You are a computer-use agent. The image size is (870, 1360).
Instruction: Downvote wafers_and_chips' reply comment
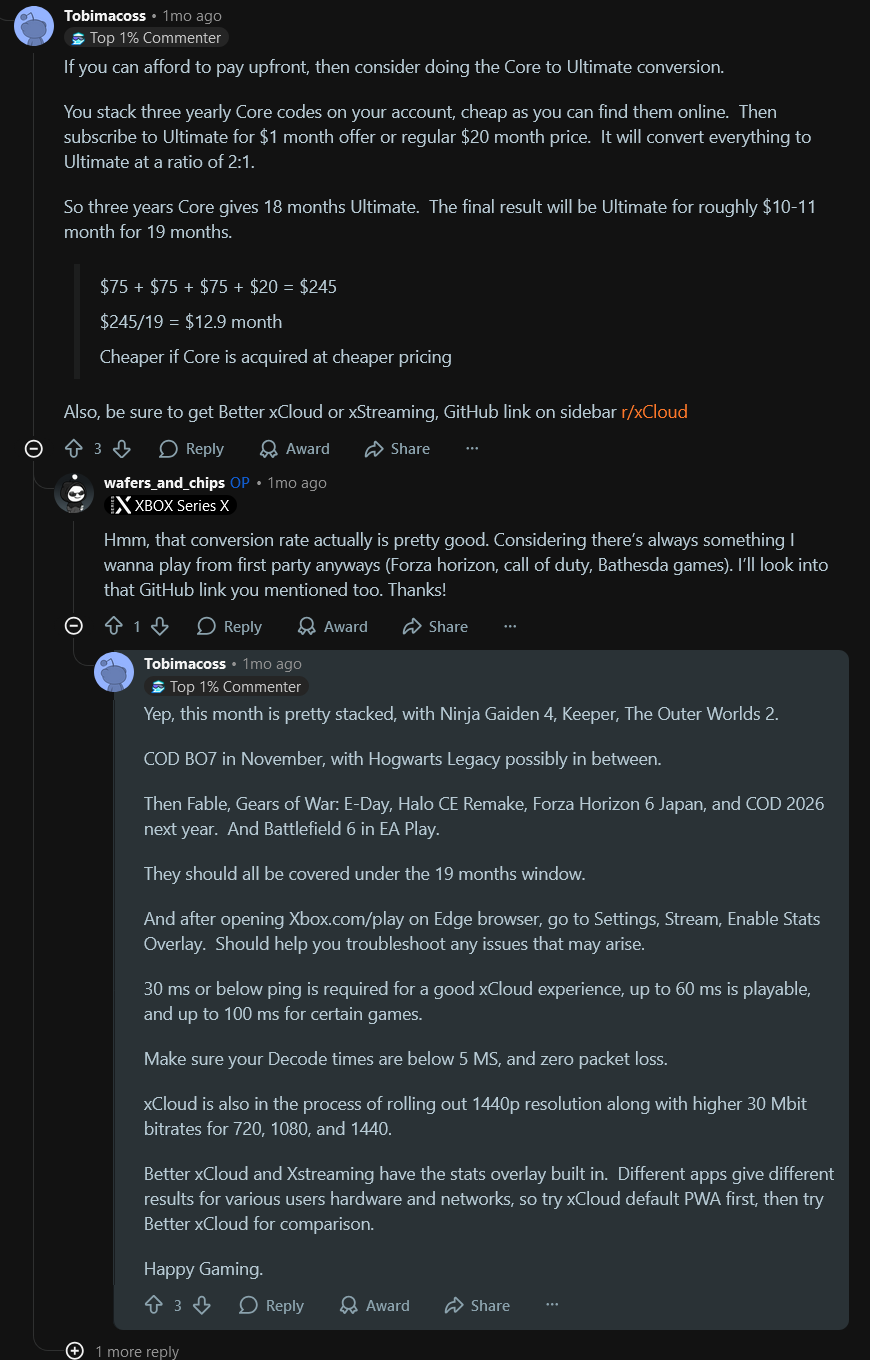click(159, 626)
